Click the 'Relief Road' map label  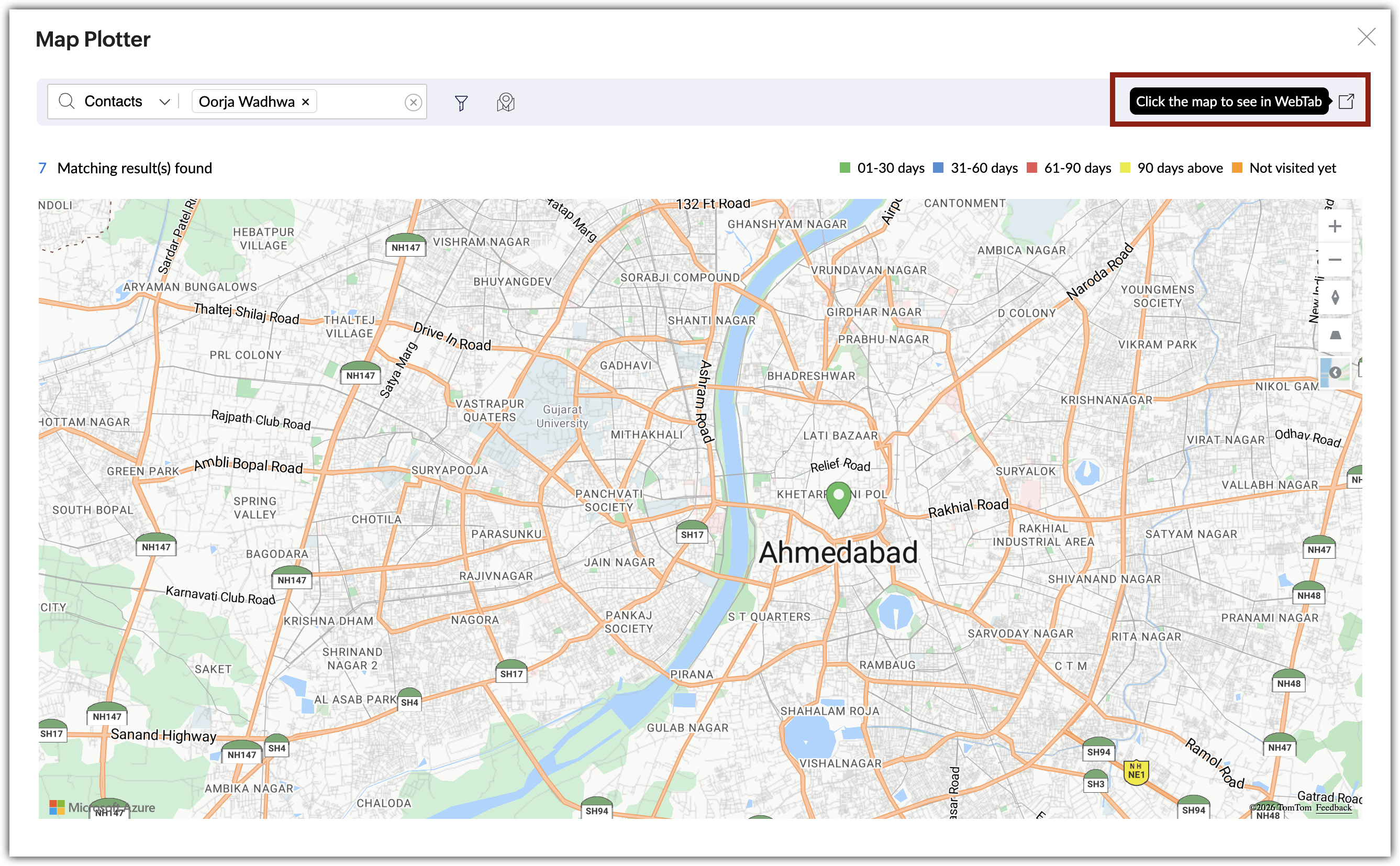840,465
